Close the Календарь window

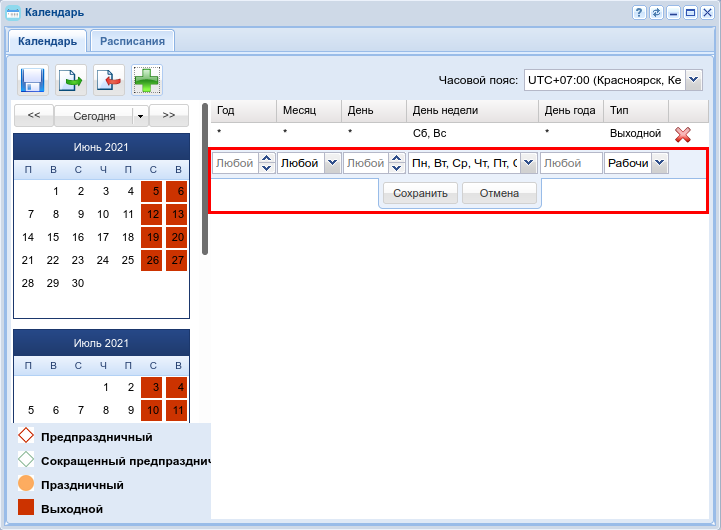point(707,12)
